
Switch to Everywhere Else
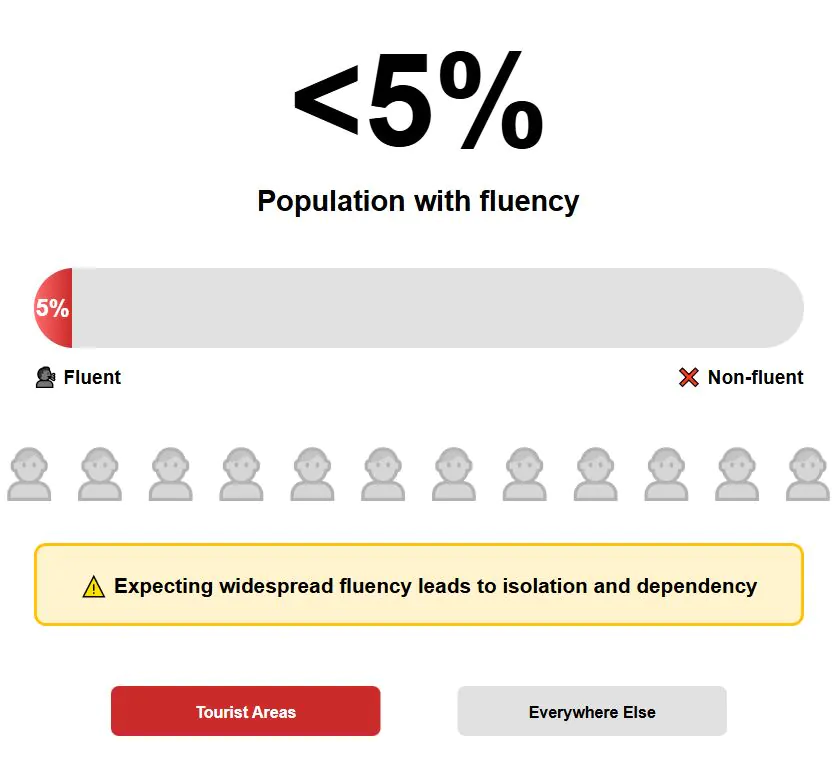(592, 711)
